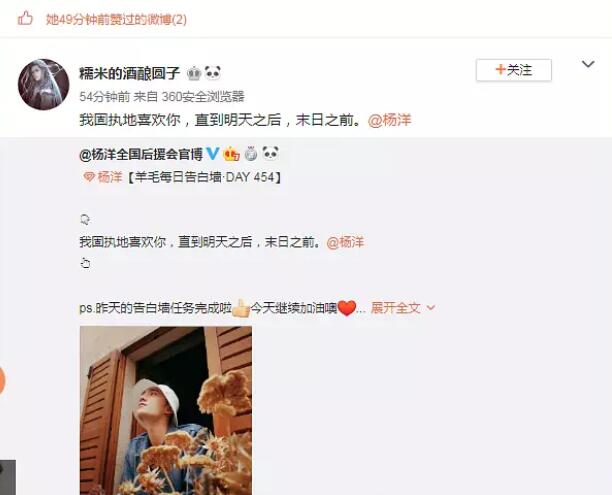The image size is (612, 495).
Task: Open the post options chevron menu
Action: coord(588,64)
